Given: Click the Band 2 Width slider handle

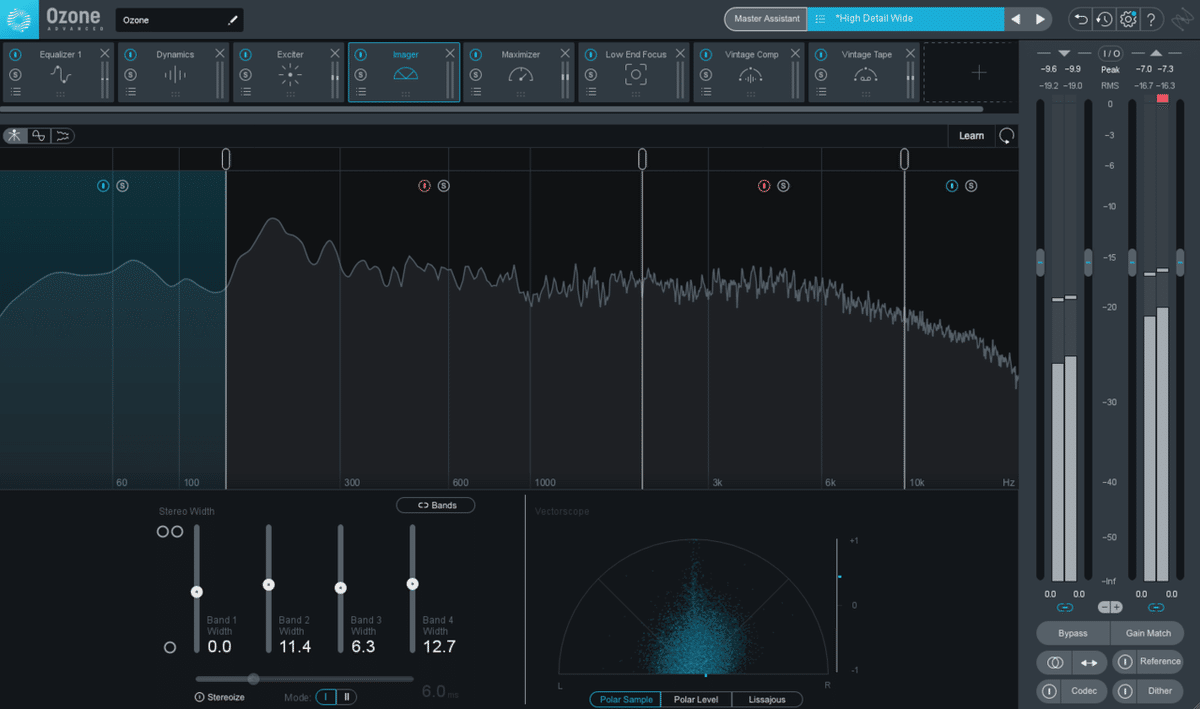Looking at the screenshot, I should pos(268,584).
